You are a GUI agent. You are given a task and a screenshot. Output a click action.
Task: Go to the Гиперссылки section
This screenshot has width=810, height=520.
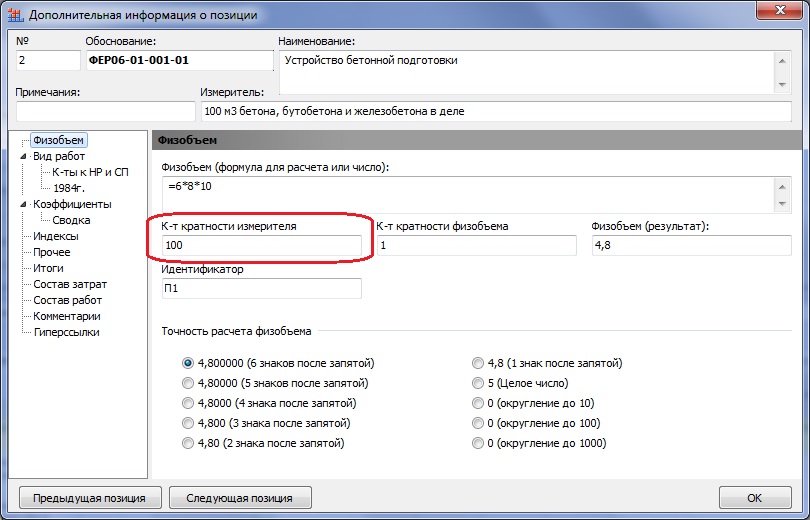pos(66,332)
